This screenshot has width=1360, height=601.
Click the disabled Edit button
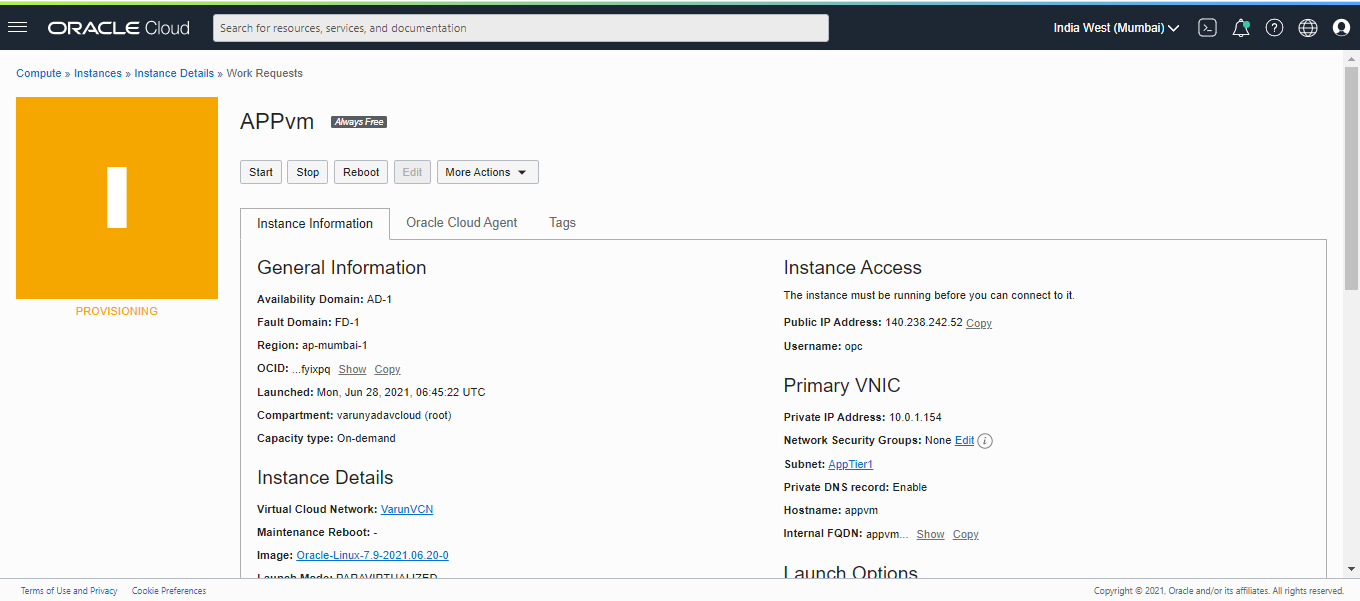412,172
